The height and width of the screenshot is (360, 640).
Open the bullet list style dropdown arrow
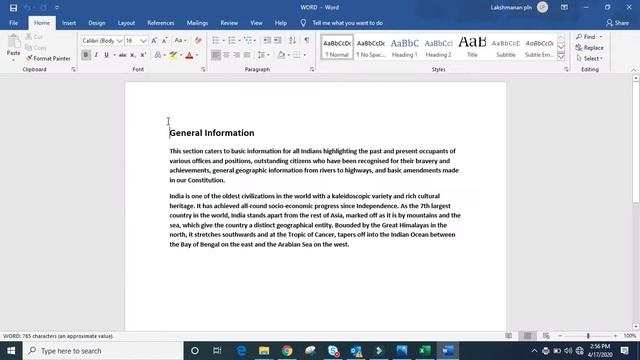[223, 40]
